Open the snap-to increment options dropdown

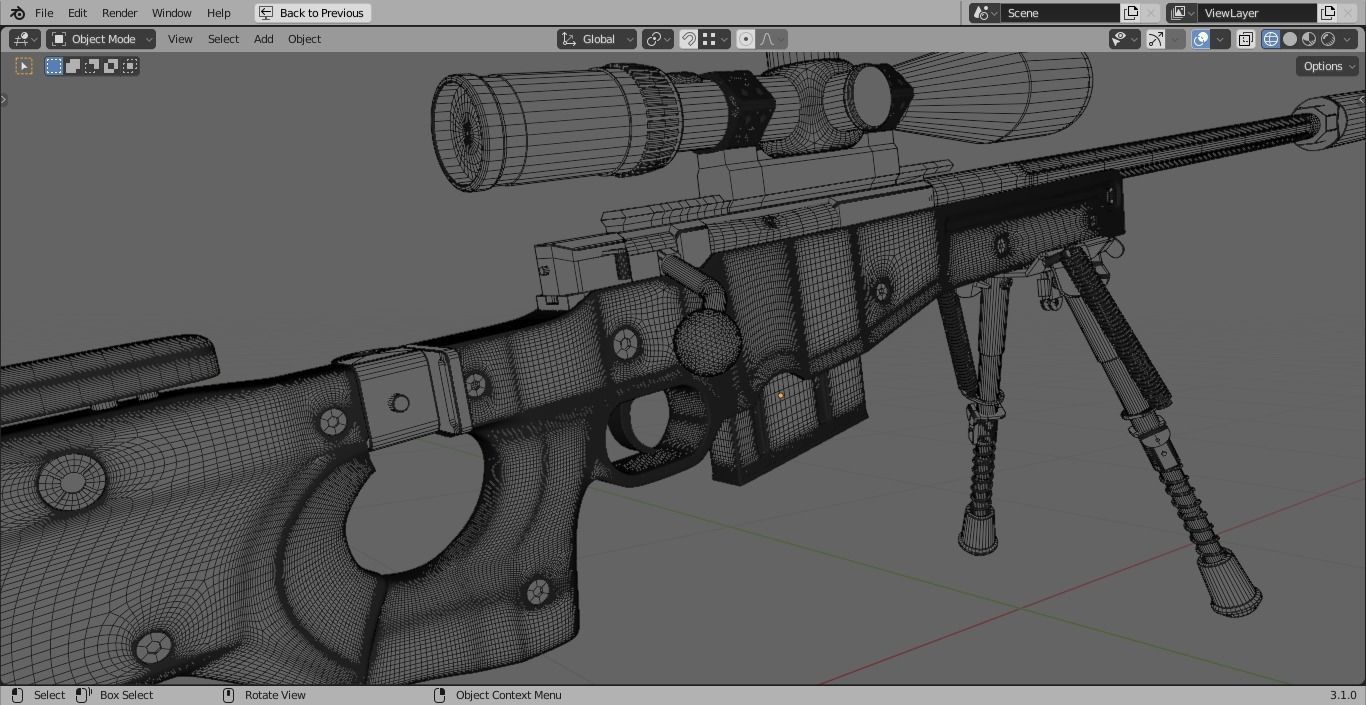coord(715,39)
